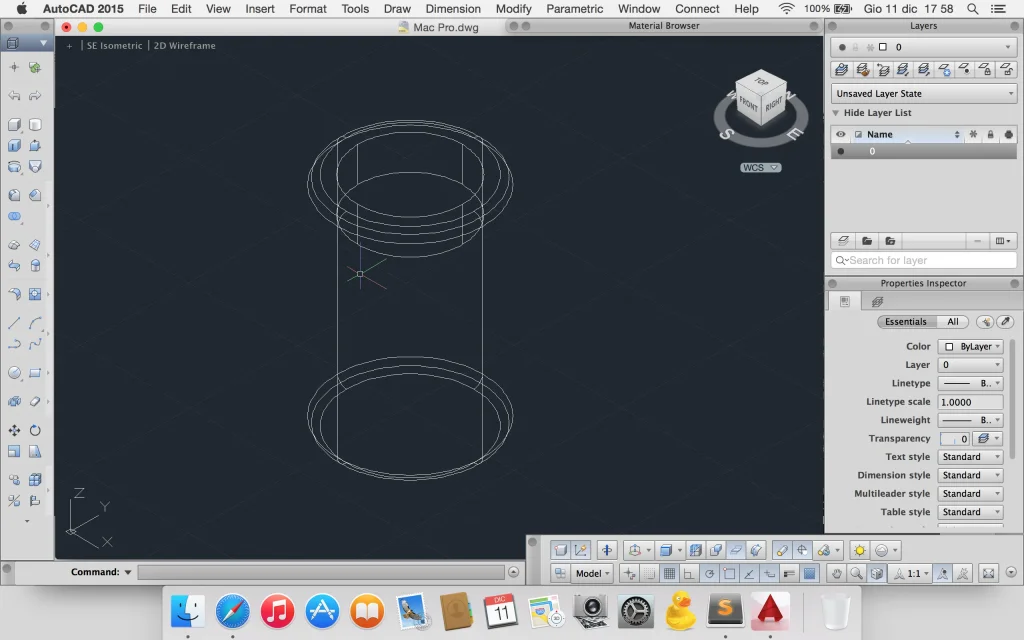Toggle ortho mode in status bar
The image size is (1024, 640).
688,573
